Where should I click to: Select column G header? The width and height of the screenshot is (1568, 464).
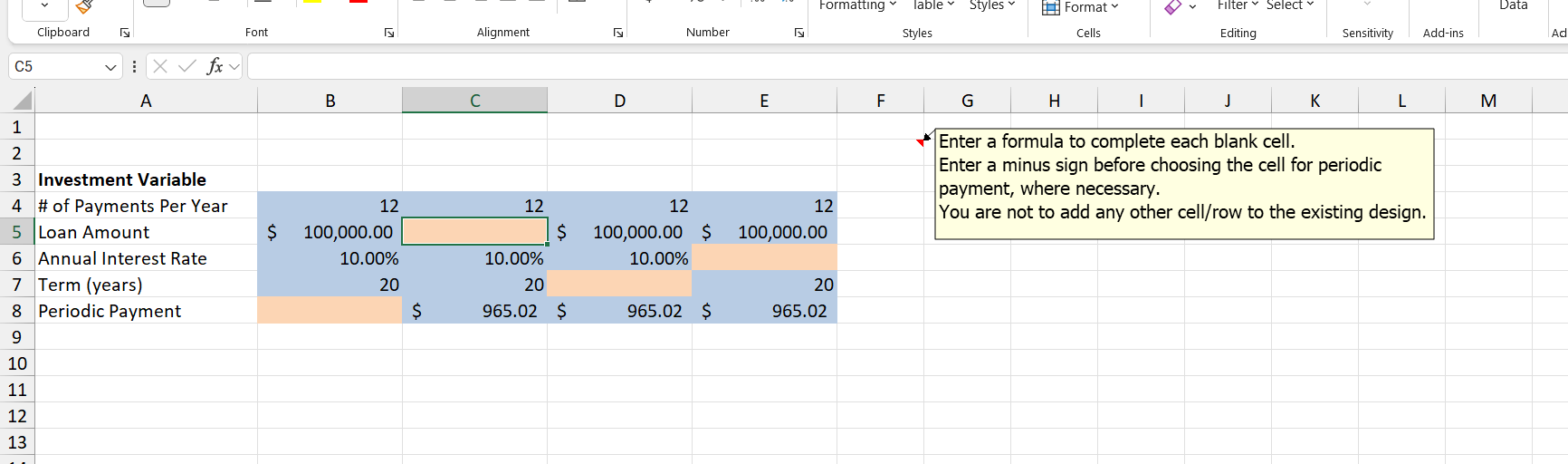[968, 101]
